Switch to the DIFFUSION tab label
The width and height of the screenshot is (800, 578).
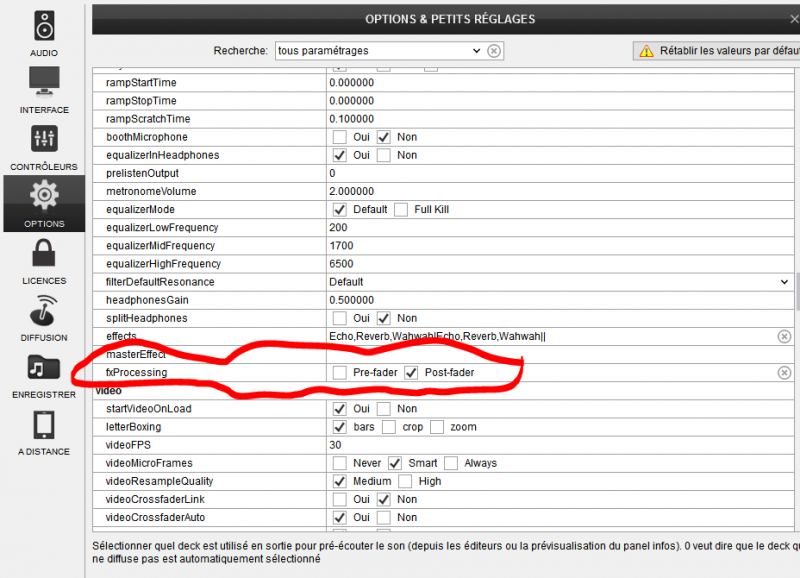coord(44,338)
